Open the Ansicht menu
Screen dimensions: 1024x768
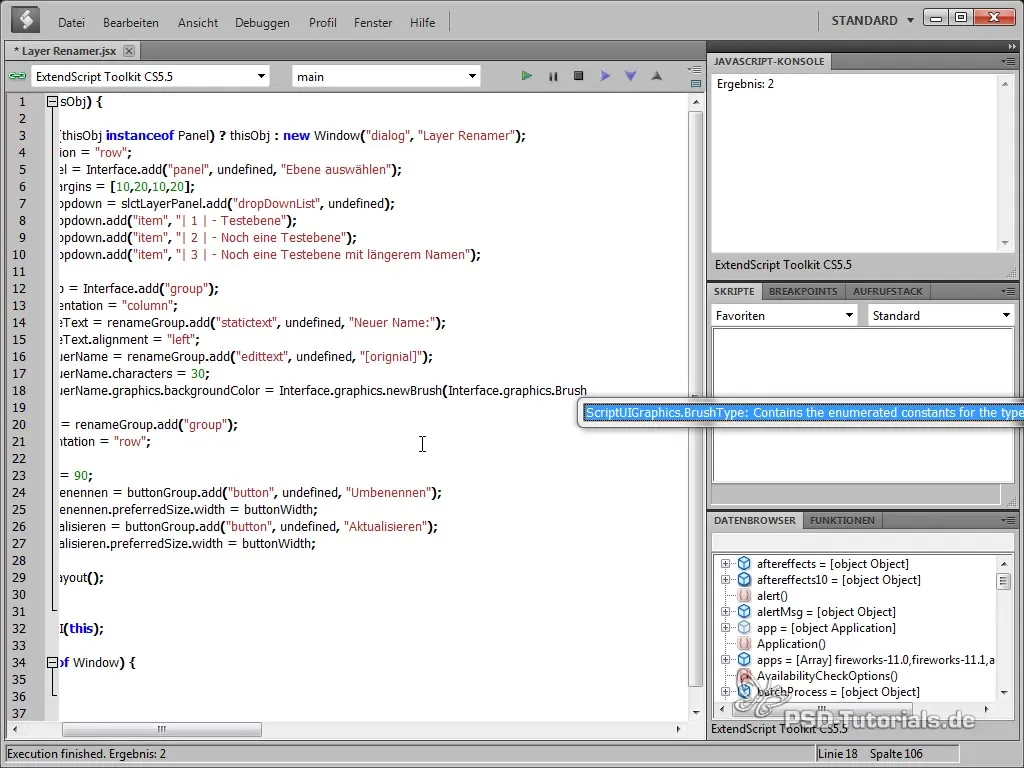pyautogui.click(x=198, y=22)
